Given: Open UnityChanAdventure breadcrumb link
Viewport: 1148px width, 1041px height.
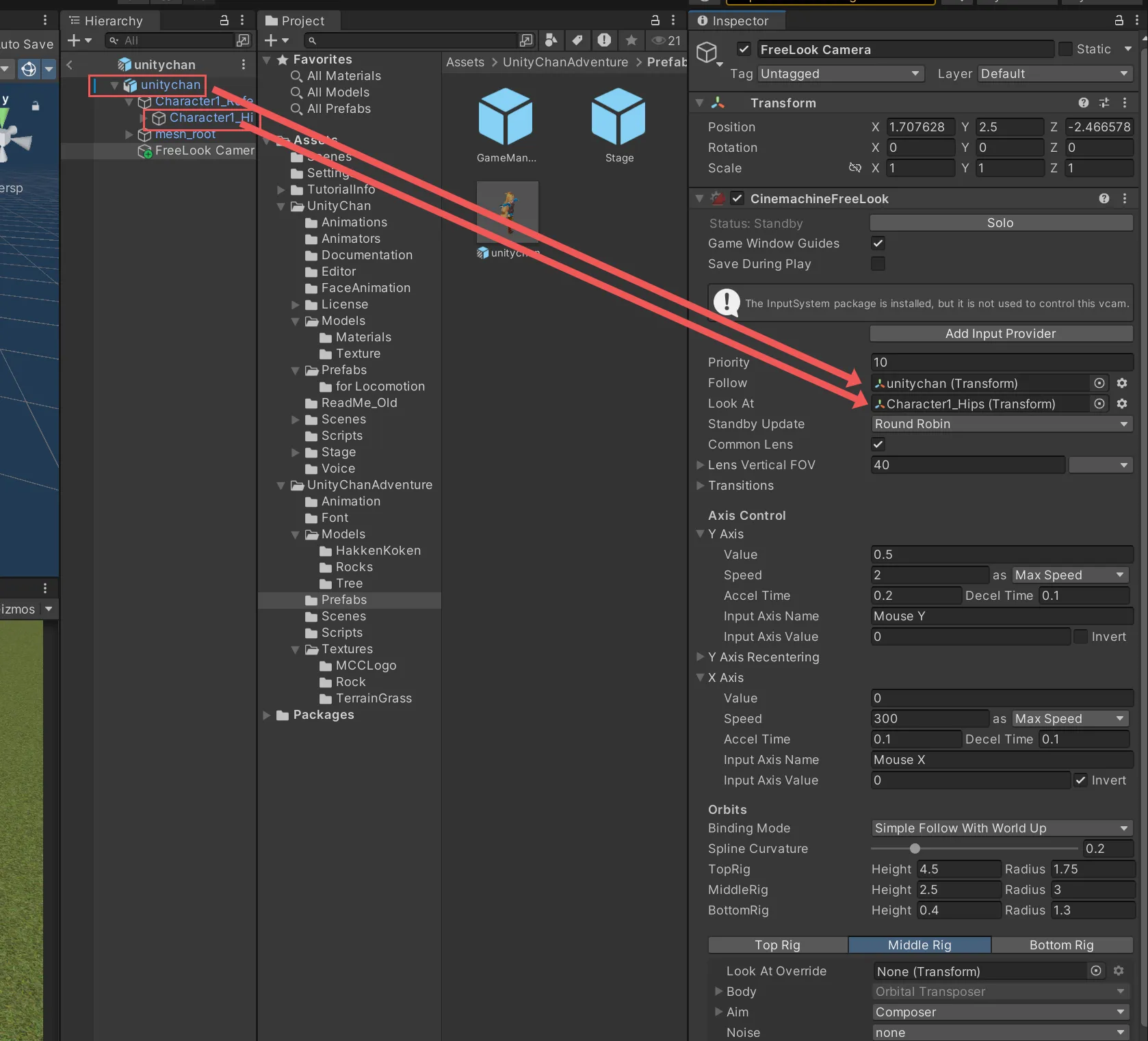Looking at the screenshot, I should 565,62.
